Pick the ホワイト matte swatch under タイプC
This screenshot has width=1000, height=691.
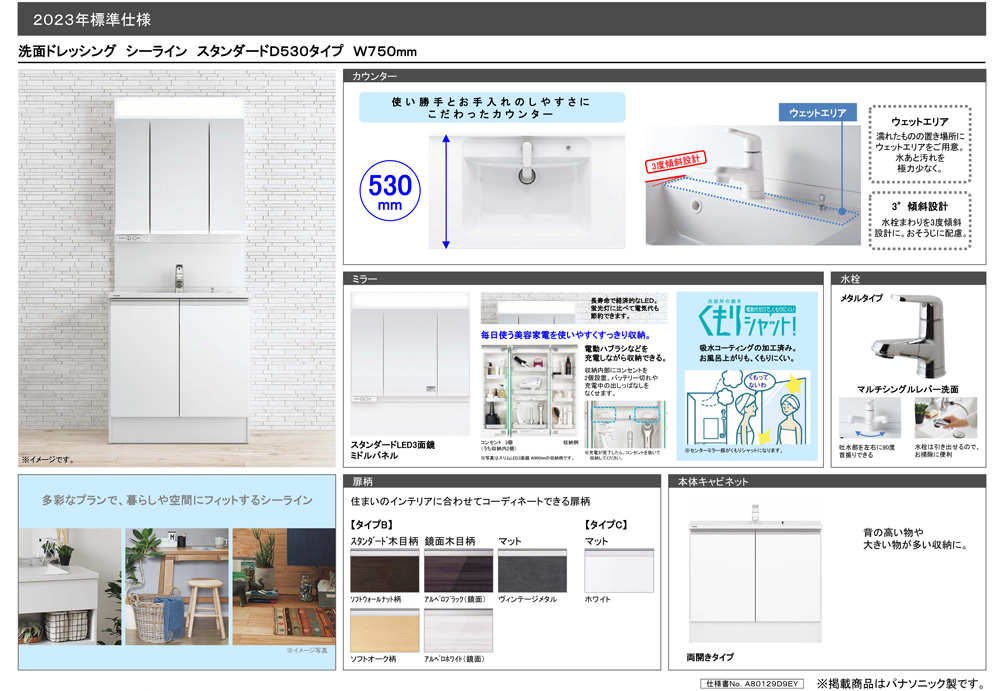coord(619,570)
